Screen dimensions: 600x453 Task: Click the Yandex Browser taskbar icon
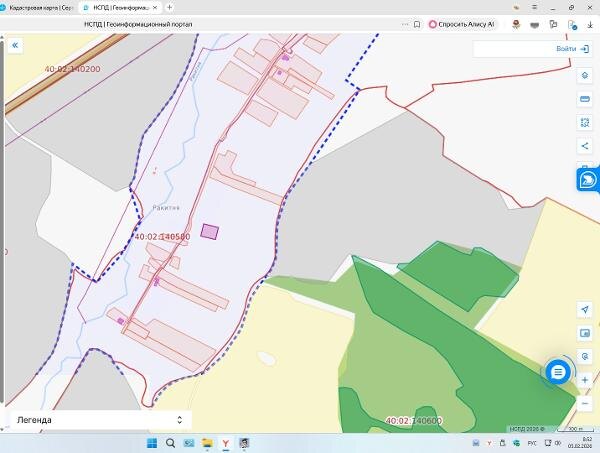[225, 443]
